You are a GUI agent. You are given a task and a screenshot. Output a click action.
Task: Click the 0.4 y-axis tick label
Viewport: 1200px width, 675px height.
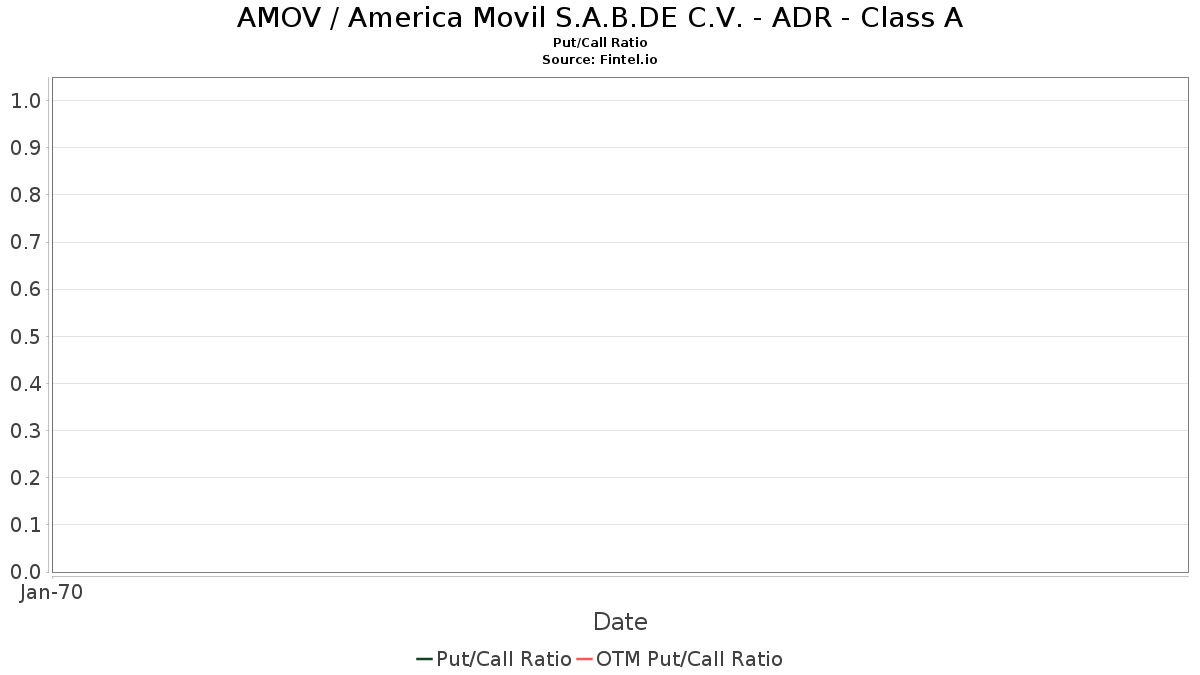coord(25,383)
